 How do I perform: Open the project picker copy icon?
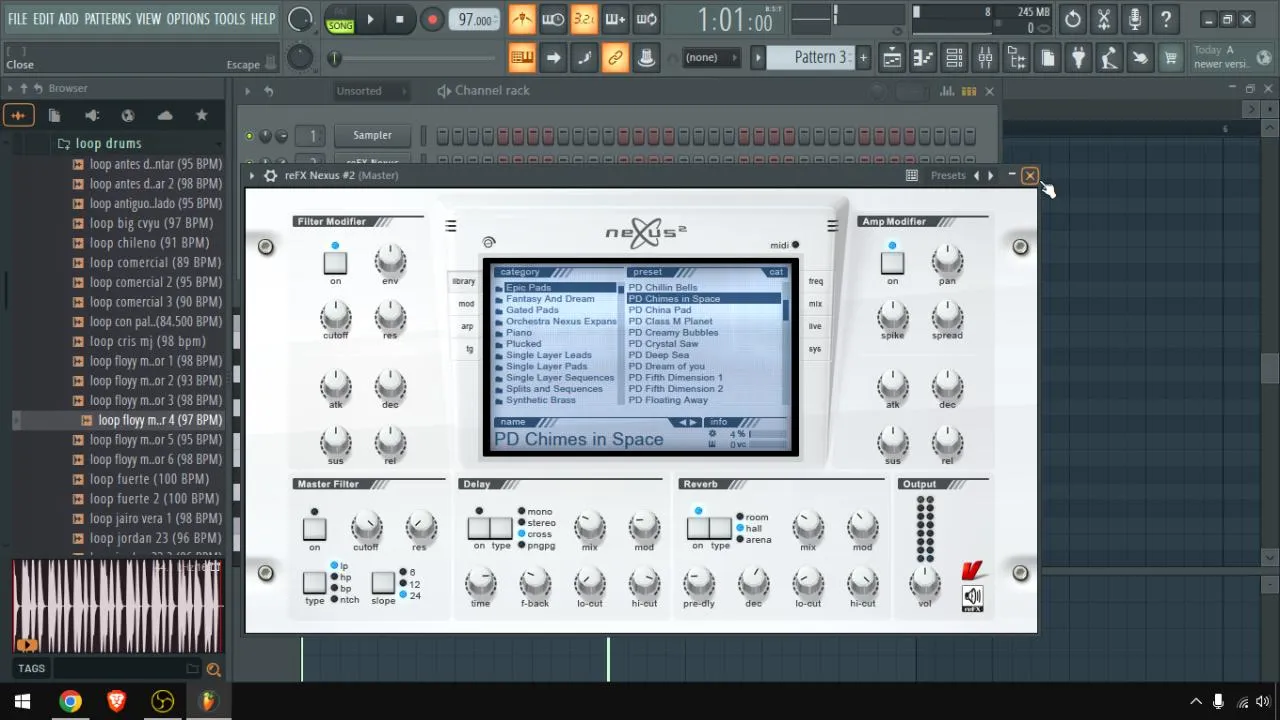(1047, 58)
